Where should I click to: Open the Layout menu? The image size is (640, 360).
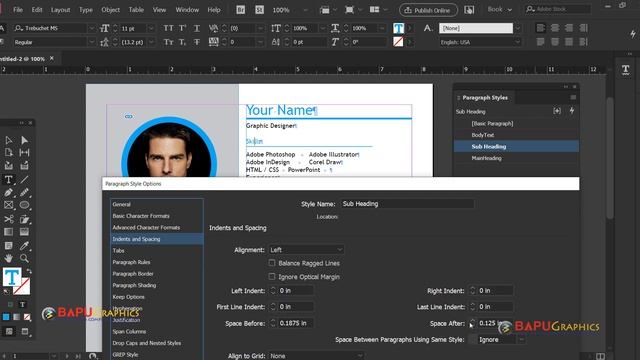(x=60, y=10)
